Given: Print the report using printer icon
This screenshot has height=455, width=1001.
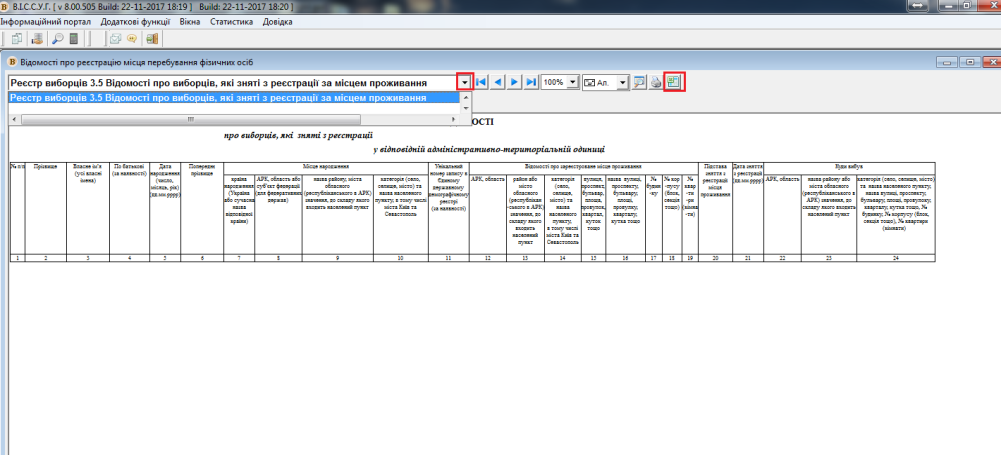Looking at the screenshot, I should coord(656,82).
